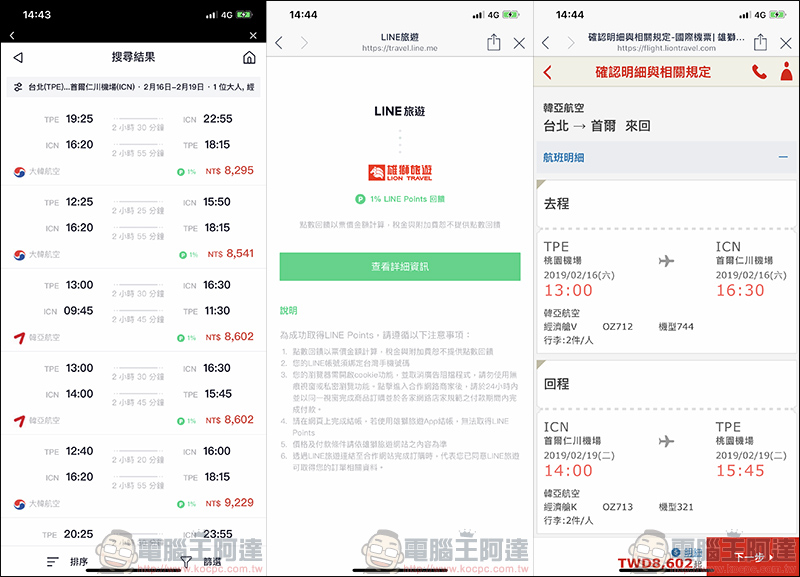Tap the LINE Points 1% badge beside NT$ 8,295
Screen dimensions: 800x577
[186, 172]
